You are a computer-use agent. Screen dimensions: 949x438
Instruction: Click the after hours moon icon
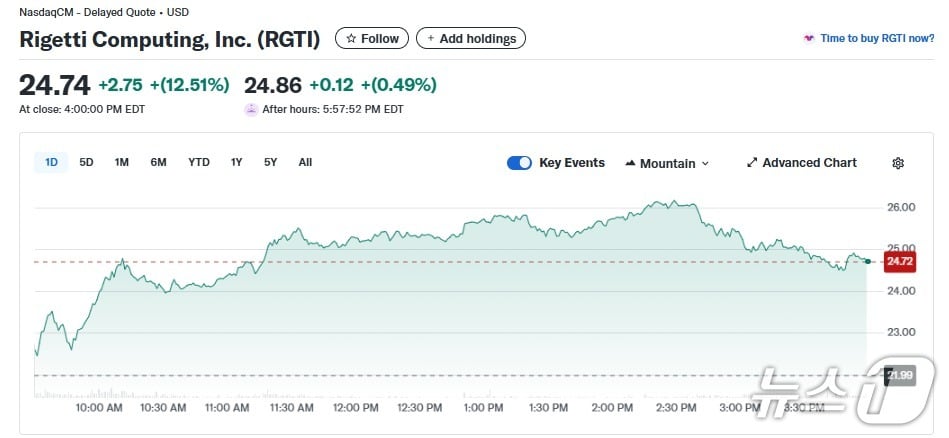coord(251,110)
